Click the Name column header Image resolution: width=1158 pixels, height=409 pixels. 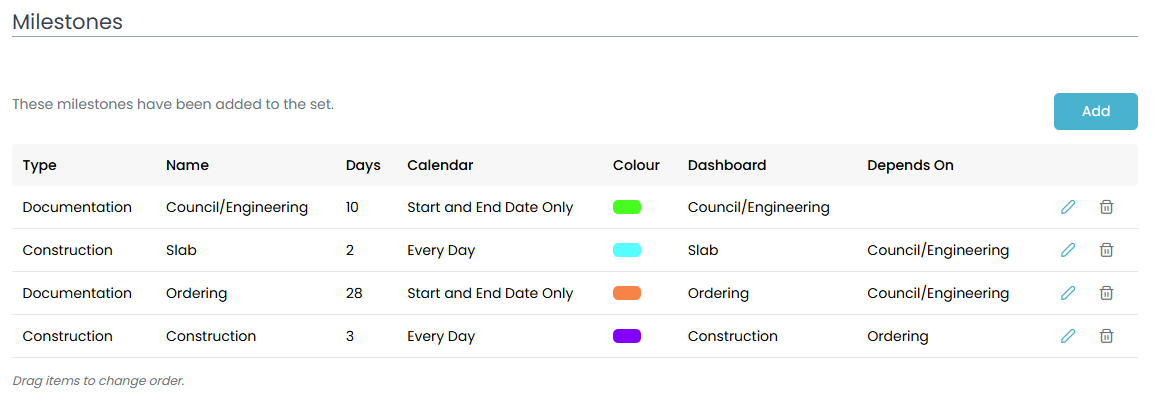click(187, 165)
